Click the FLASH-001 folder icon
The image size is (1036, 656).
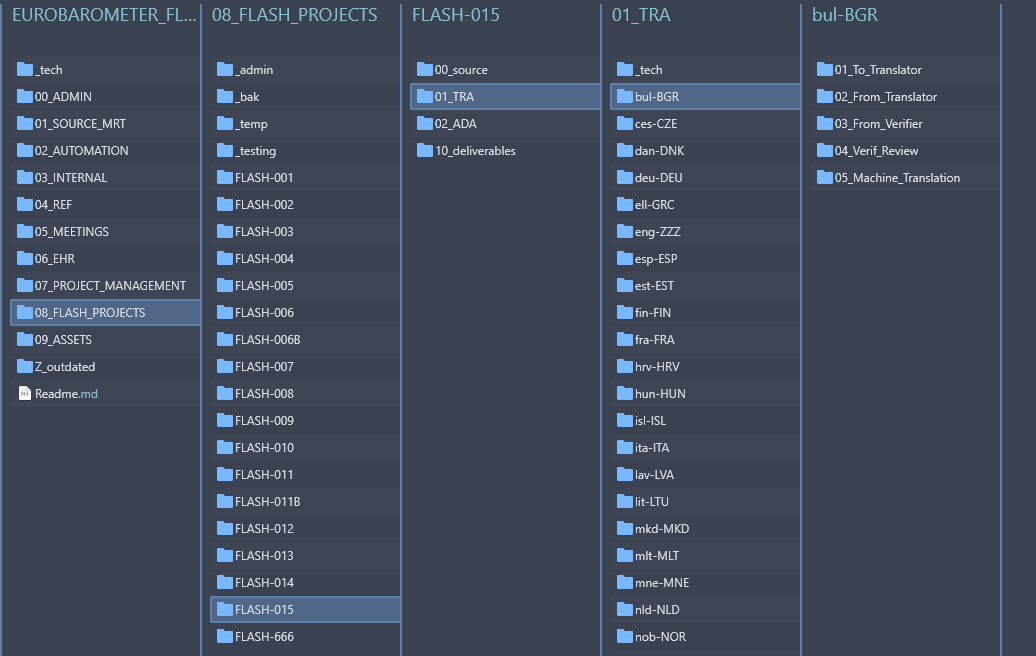click(225, 177)
